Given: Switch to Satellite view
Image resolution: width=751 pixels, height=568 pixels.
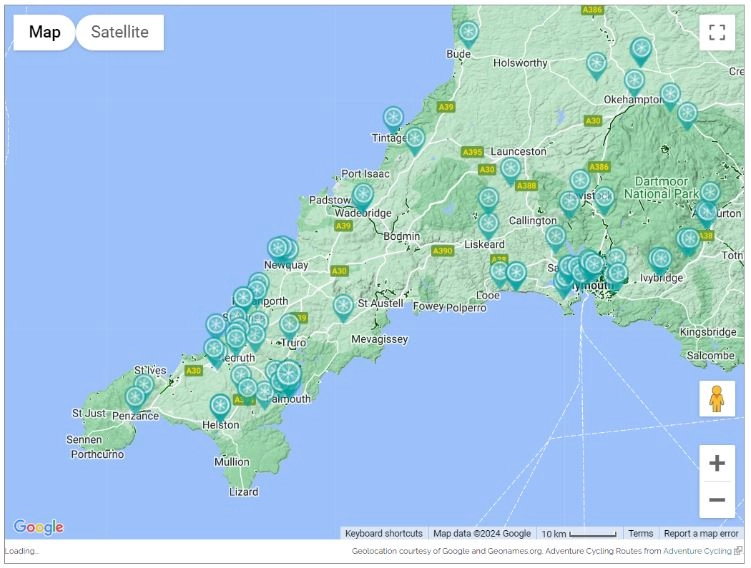Looking at the screenshot, I should pyautogui.click(x=120, y=32).
